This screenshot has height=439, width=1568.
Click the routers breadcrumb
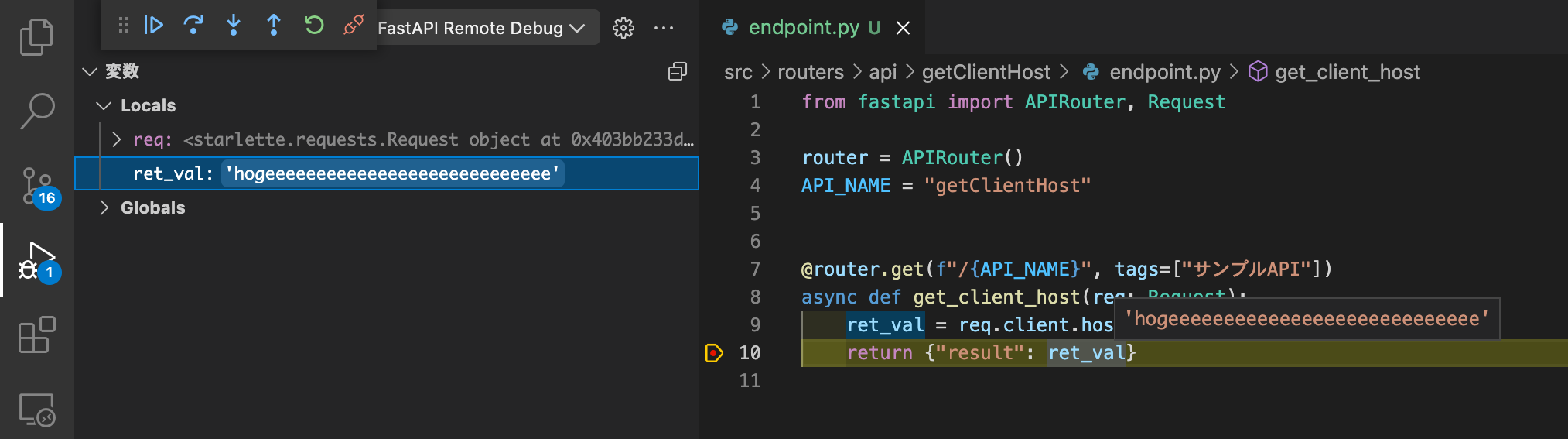(x=810, y=72)
